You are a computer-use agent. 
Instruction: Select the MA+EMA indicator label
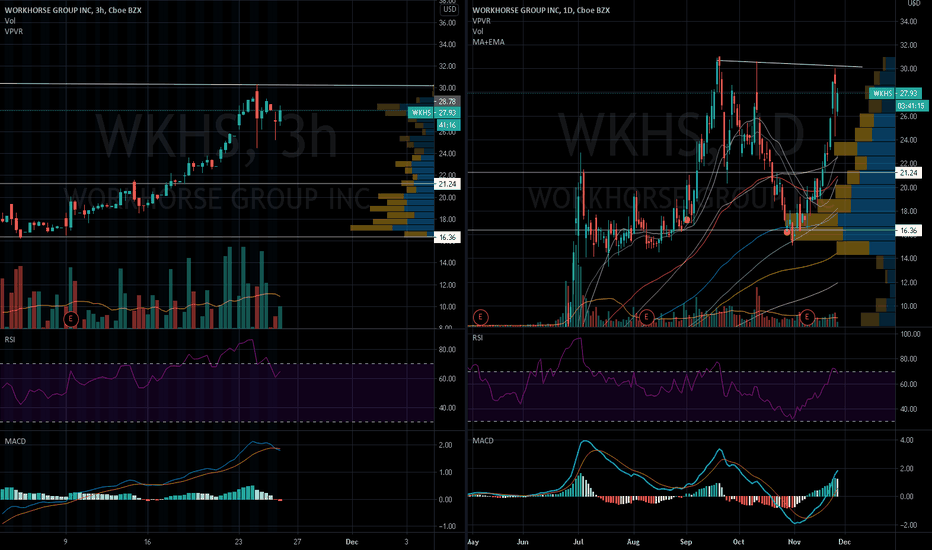[x=489, y=42]
